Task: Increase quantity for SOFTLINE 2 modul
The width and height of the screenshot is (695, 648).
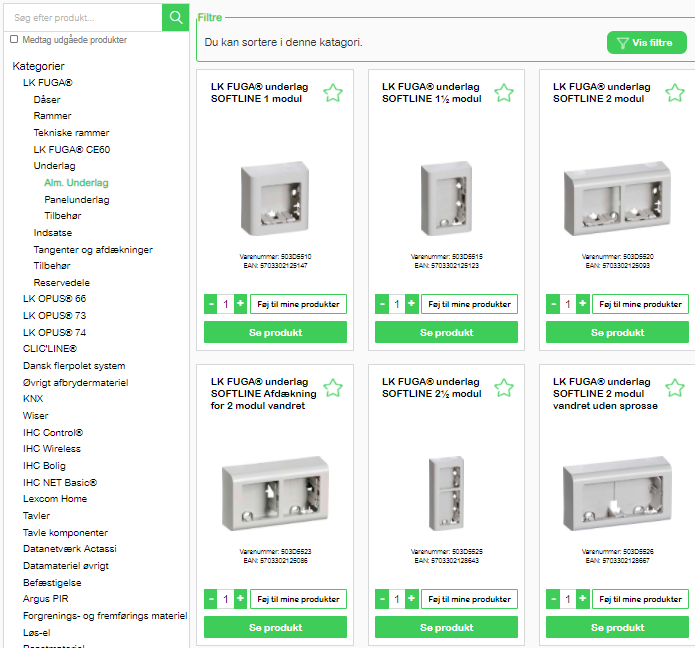Action: click(582, 304)
